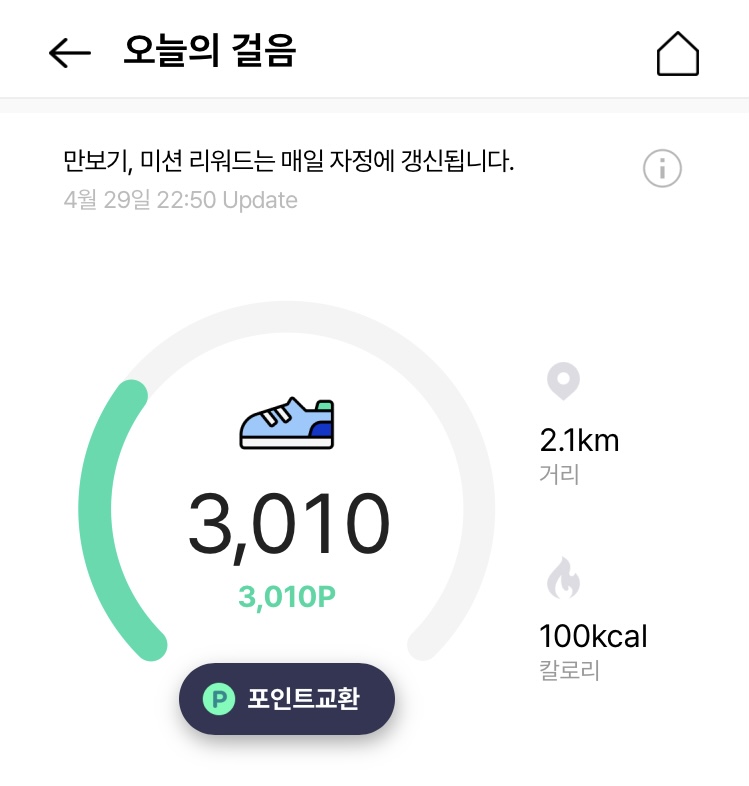Tap the back arrow icon
This screenshot has height=786, width=749.
pyautogui.click(x=69, y=52)
